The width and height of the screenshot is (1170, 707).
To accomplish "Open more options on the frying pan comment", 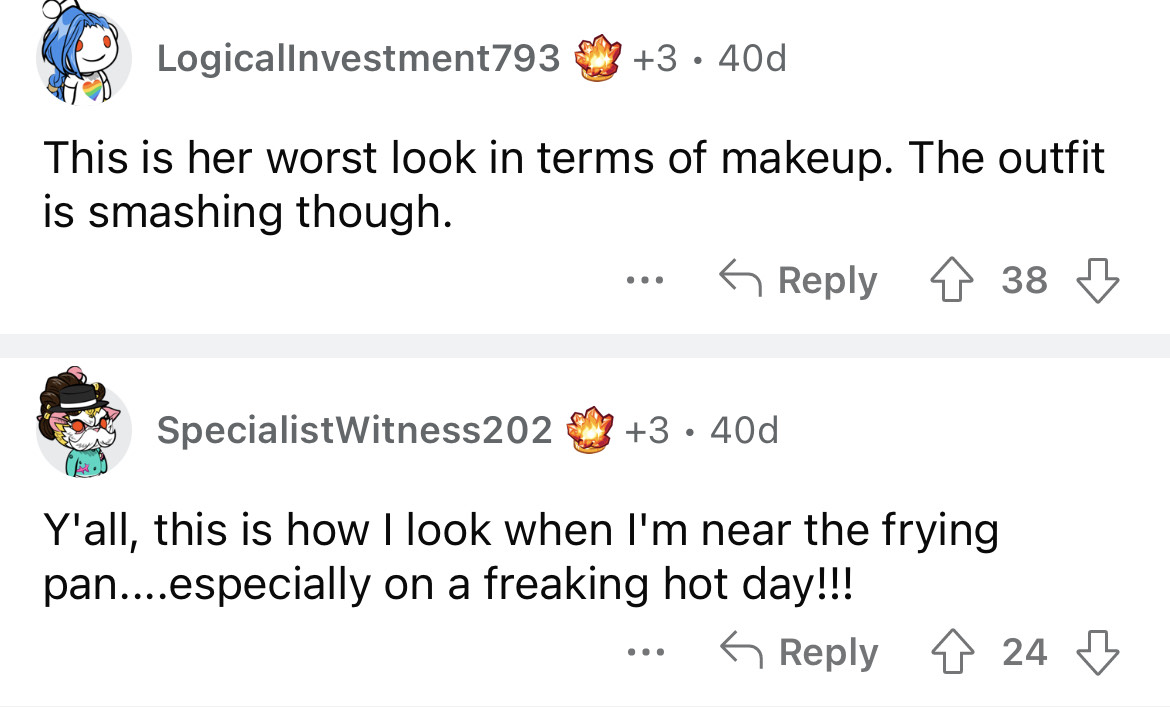I will (x=638, y=653).
